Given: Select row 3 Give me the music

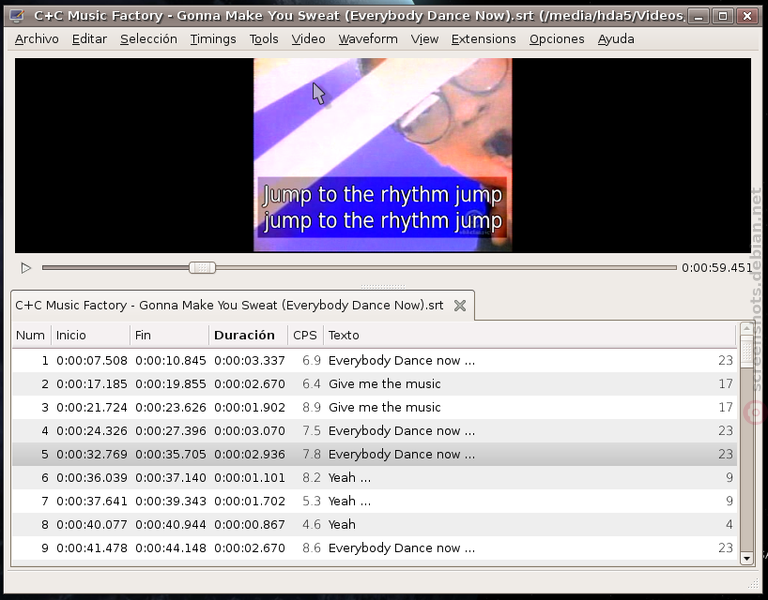Looking at the screenshot, I should point(374,408).
